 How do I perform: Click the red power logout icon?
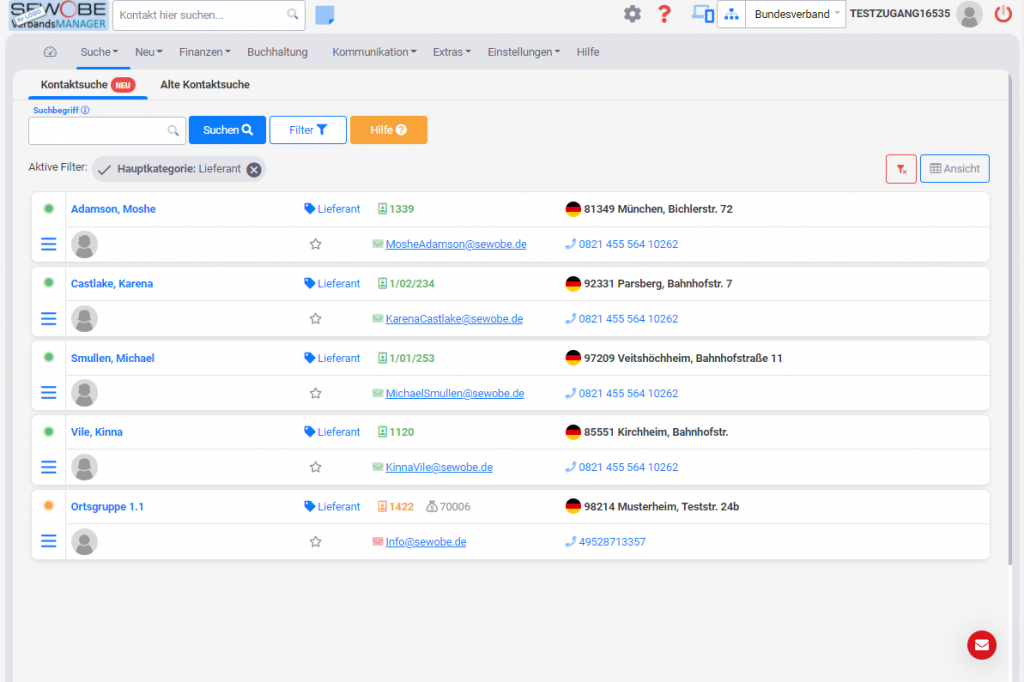pos(1003,14)
